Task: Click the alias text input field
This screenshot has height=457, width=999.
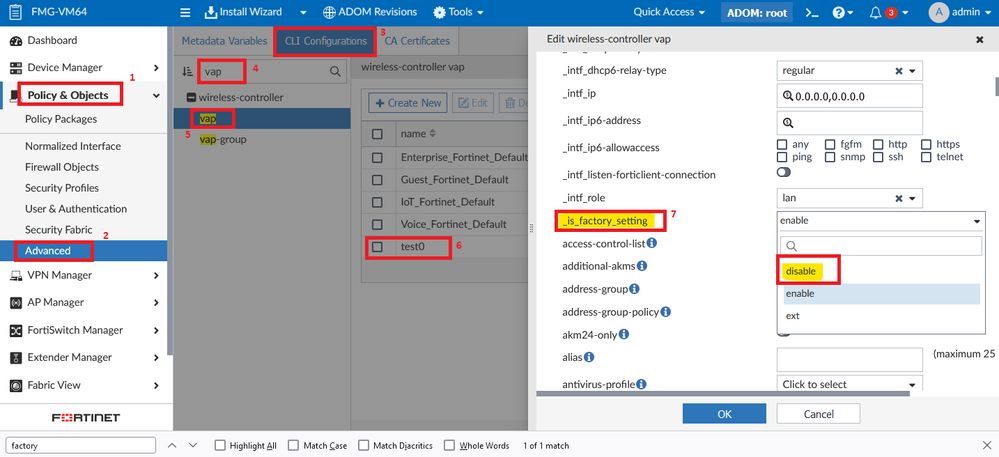Action: [x=850, y=359]
